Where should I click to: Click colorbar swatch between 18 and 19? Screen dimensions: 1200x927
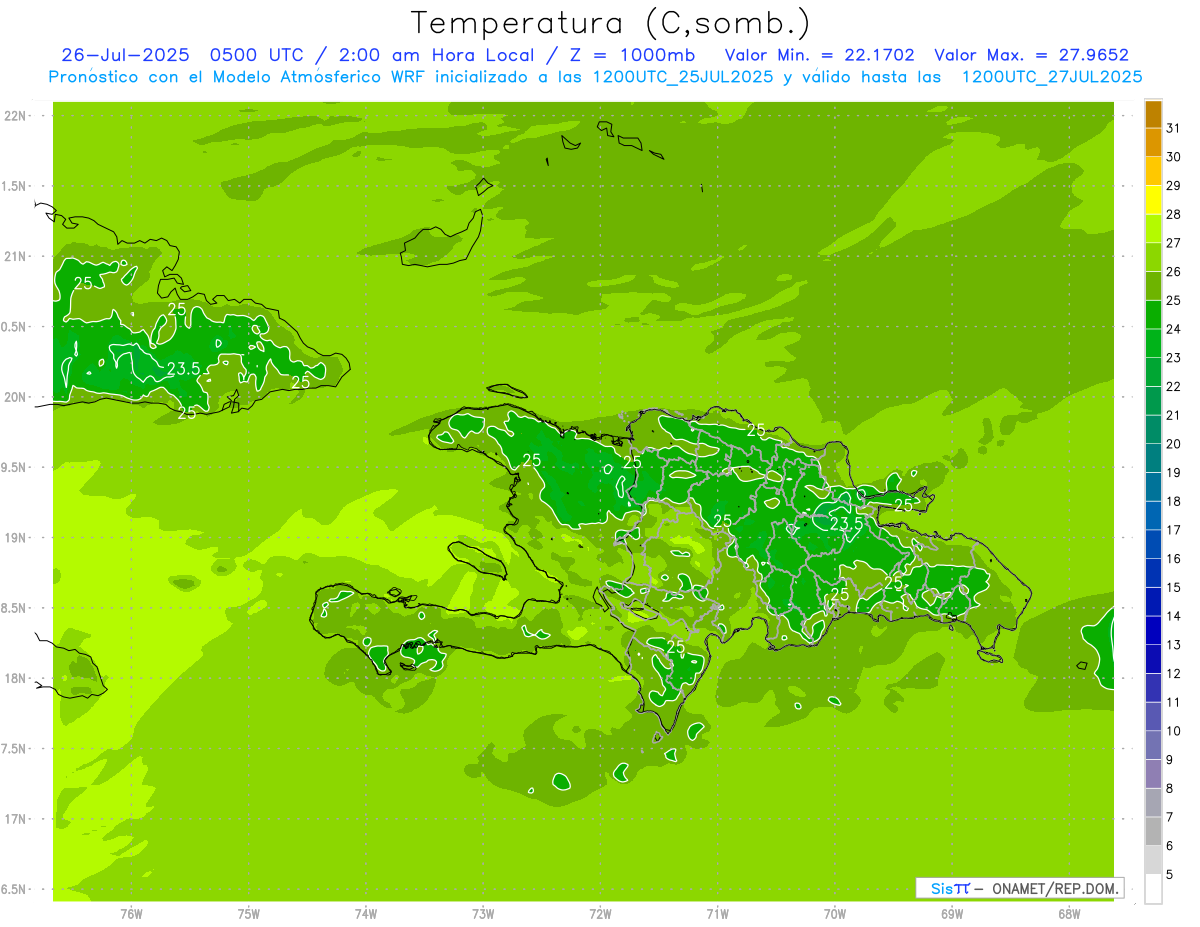[x=1153, y=487]
